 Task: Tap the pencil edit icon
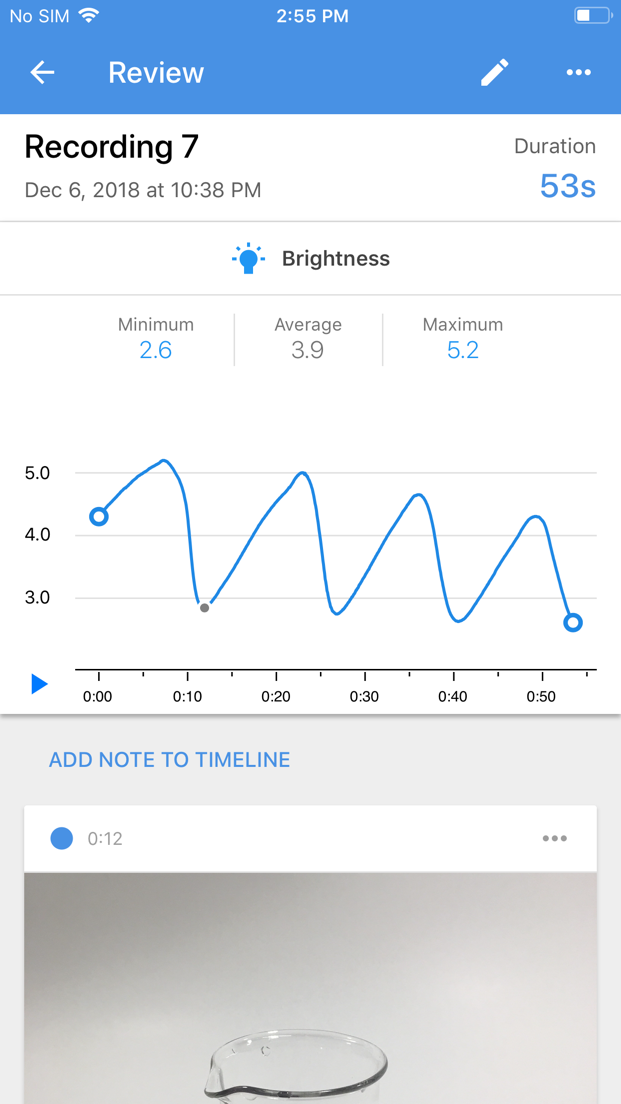pos(494,72)
